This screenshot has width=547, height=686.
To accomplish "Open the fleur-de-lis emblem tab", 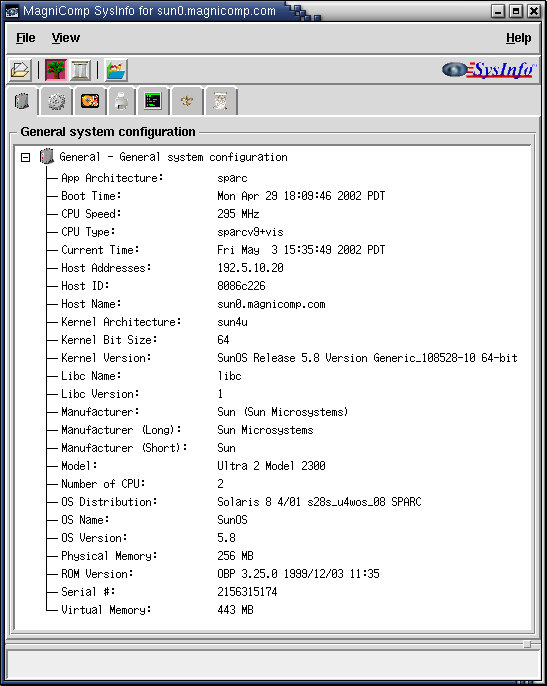I will [187, 102].
